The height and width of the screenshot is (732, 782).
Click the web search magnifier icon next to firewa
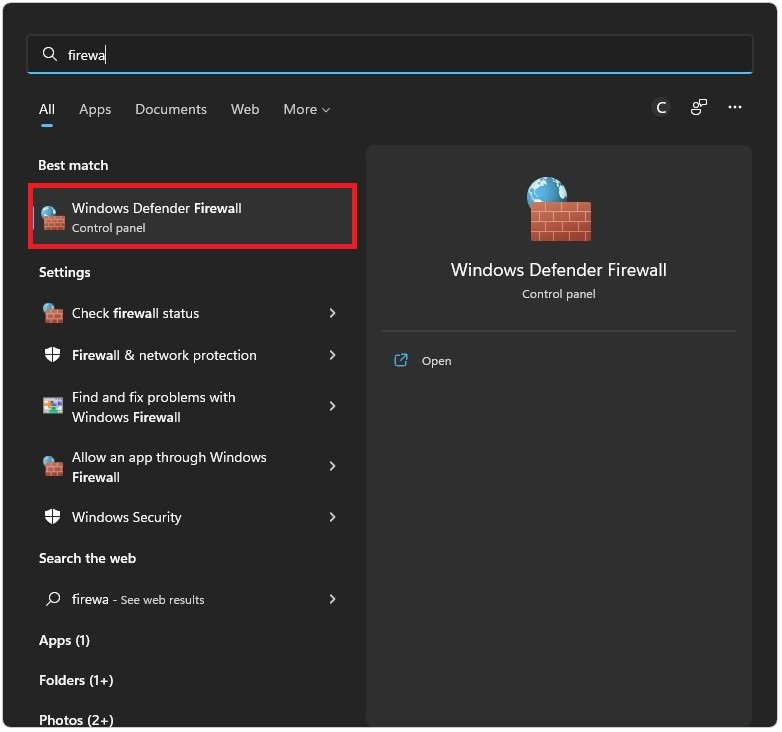tap(53, 599)
